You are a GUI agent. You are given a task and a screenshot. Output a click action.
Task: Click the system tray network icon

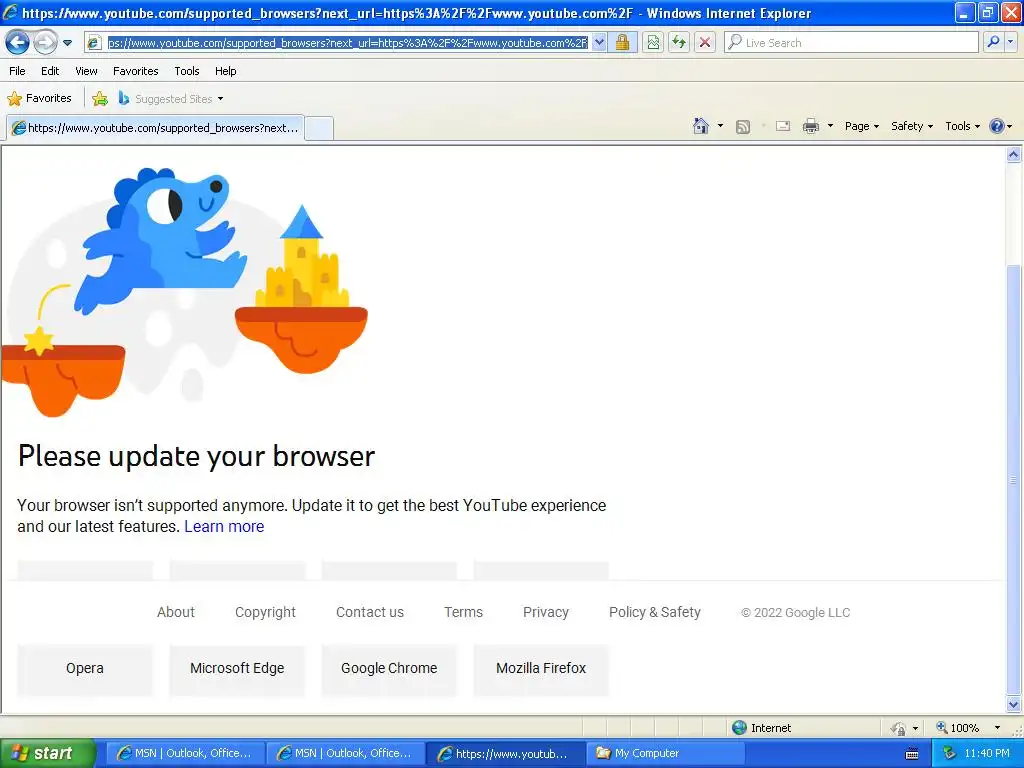click(x=950, y=754)
